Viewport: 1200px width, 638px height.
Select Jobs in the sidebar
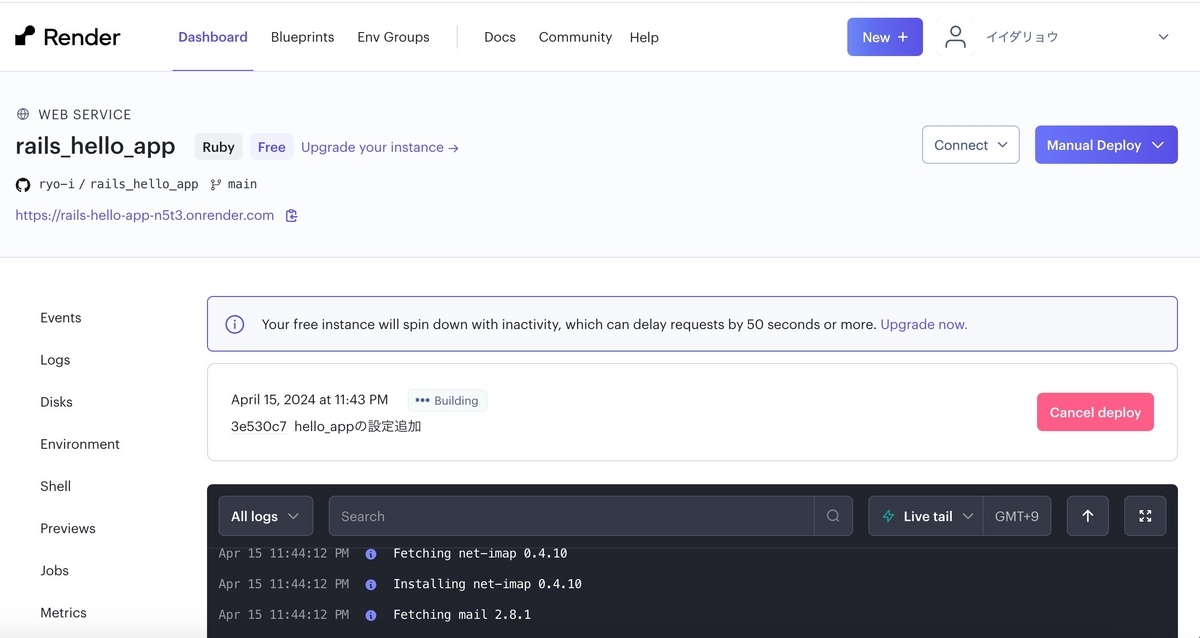pos(54,570)
